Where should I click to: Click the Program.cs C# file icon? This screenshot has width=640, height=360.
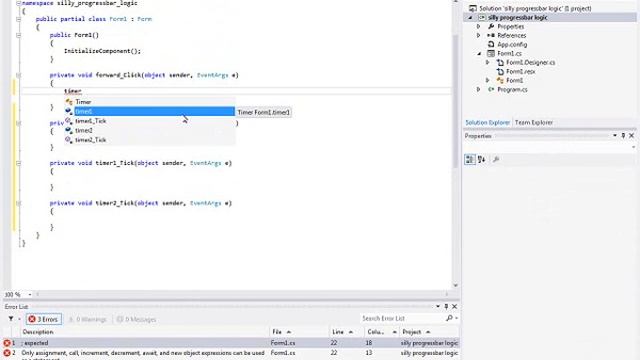coord(491,89)
